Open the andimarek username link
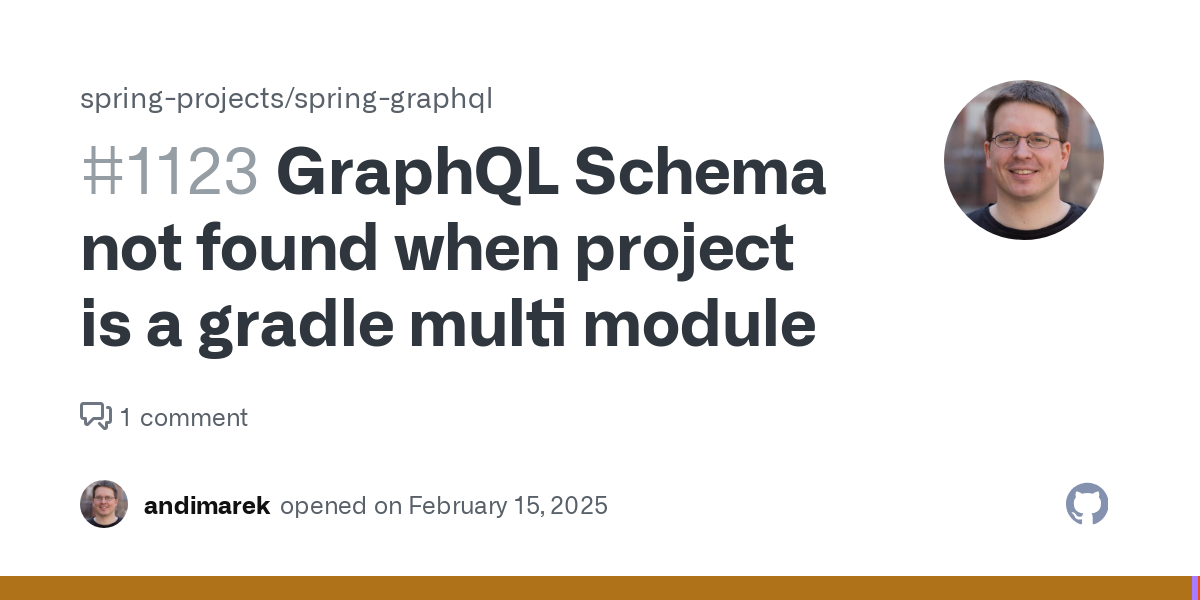This screenshot has height=600, width=1200. 207,506
